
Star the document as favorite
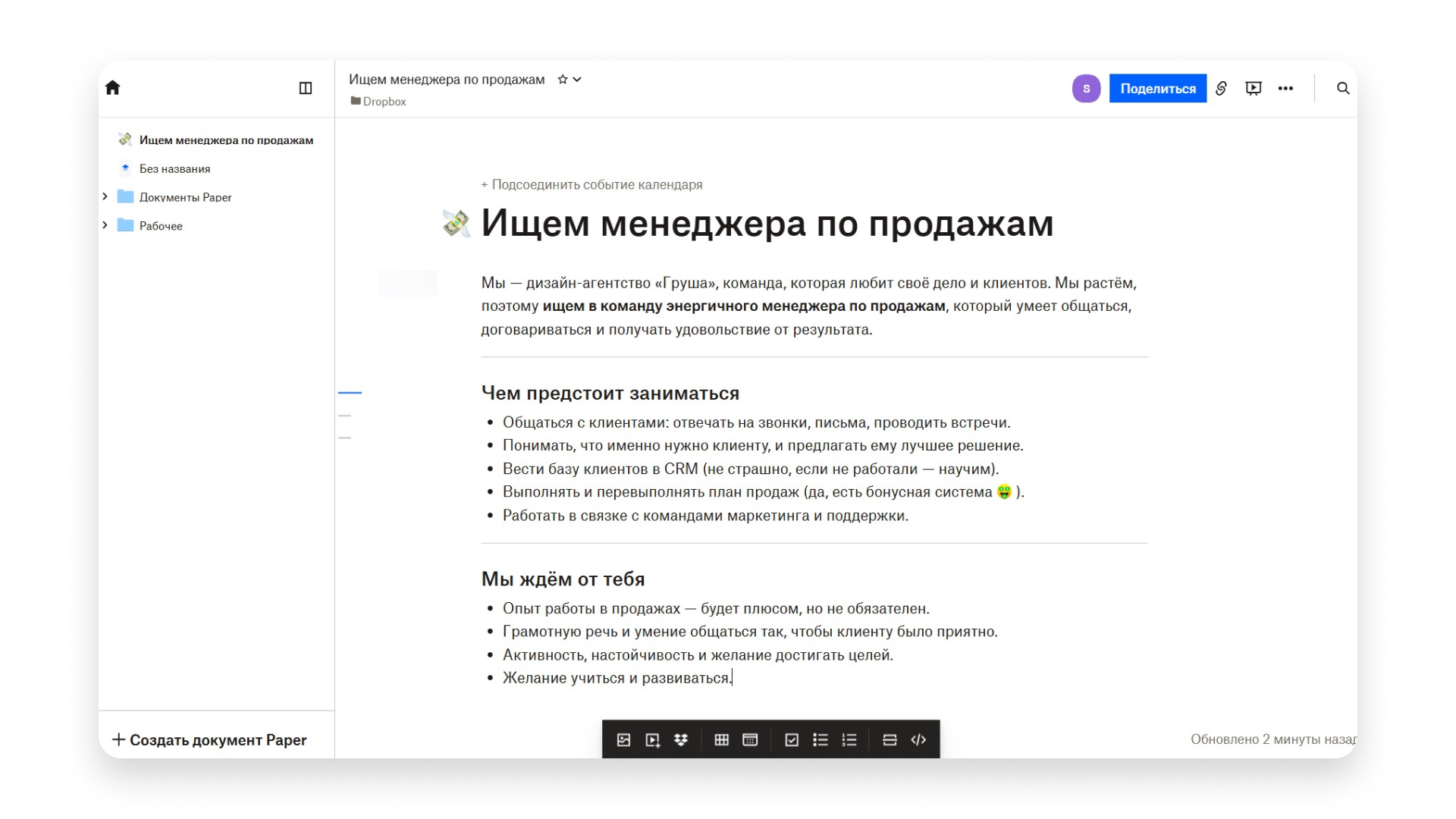coord(563,80)
